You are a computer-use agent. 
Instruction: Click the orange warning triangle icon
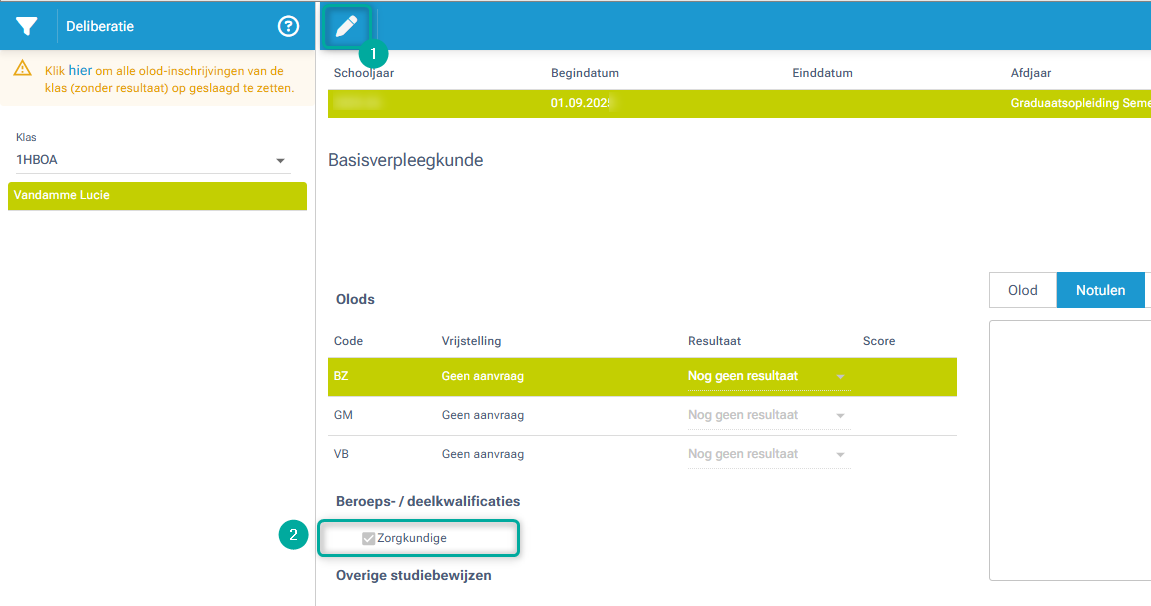(23, 70)
